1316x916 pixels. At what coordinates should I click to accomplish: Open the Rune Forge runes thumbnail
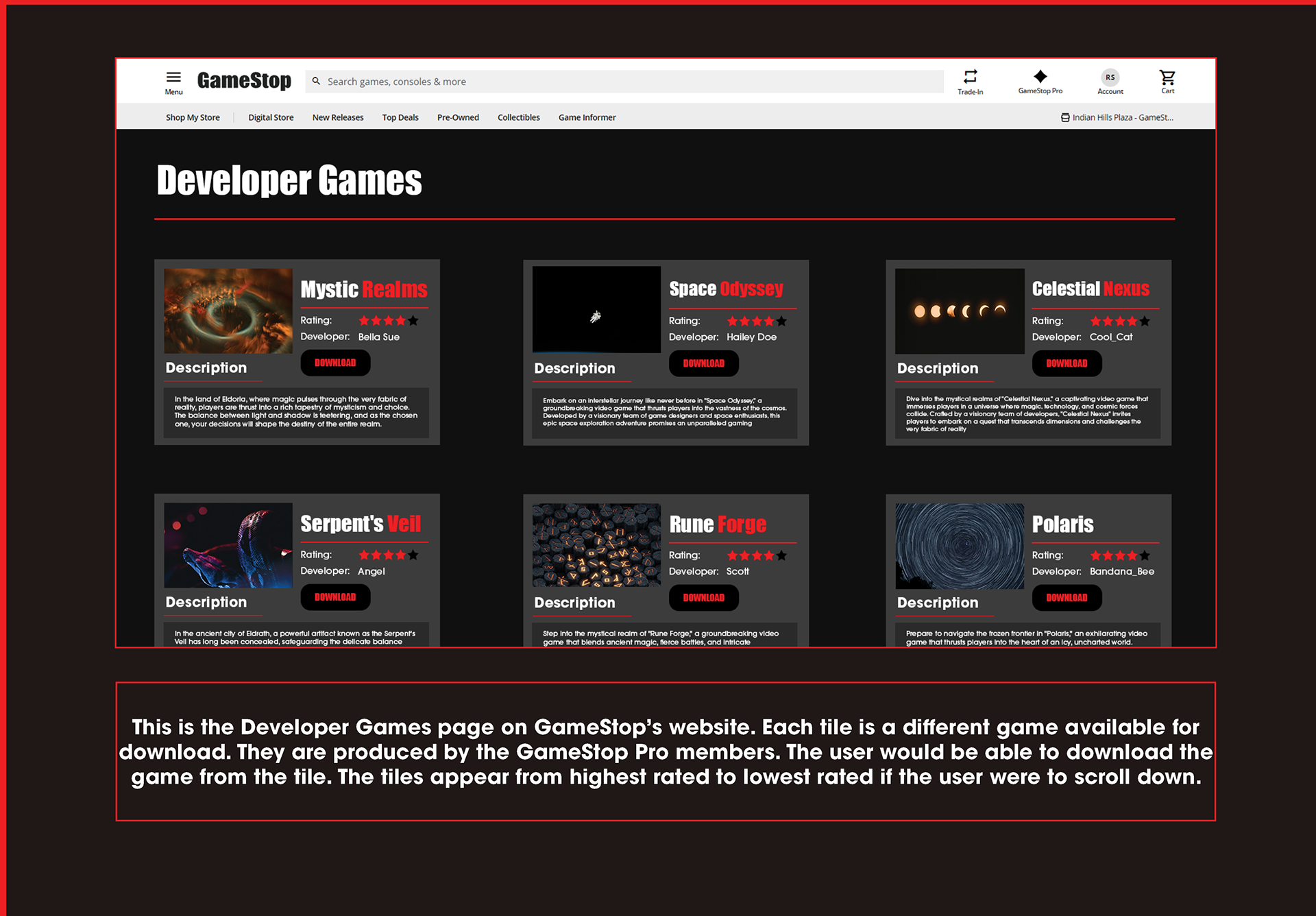[596, 545]
